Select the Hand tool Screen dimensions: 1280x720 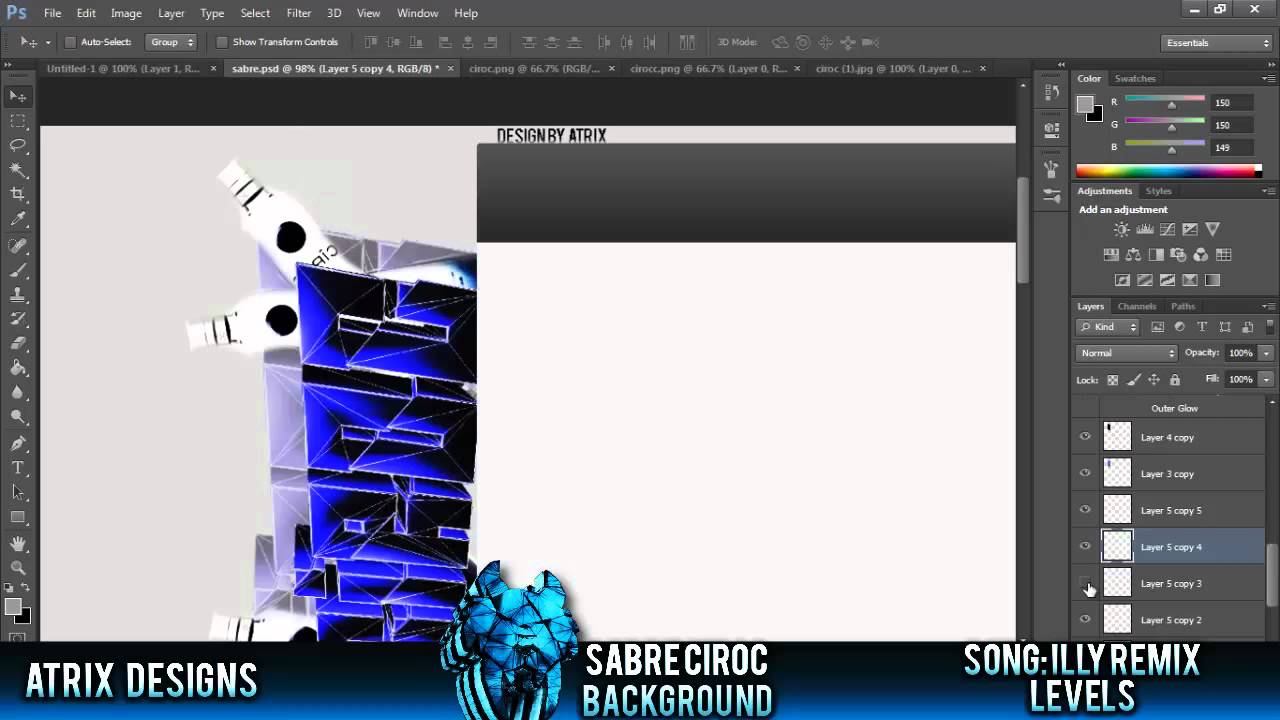point(18,543)
